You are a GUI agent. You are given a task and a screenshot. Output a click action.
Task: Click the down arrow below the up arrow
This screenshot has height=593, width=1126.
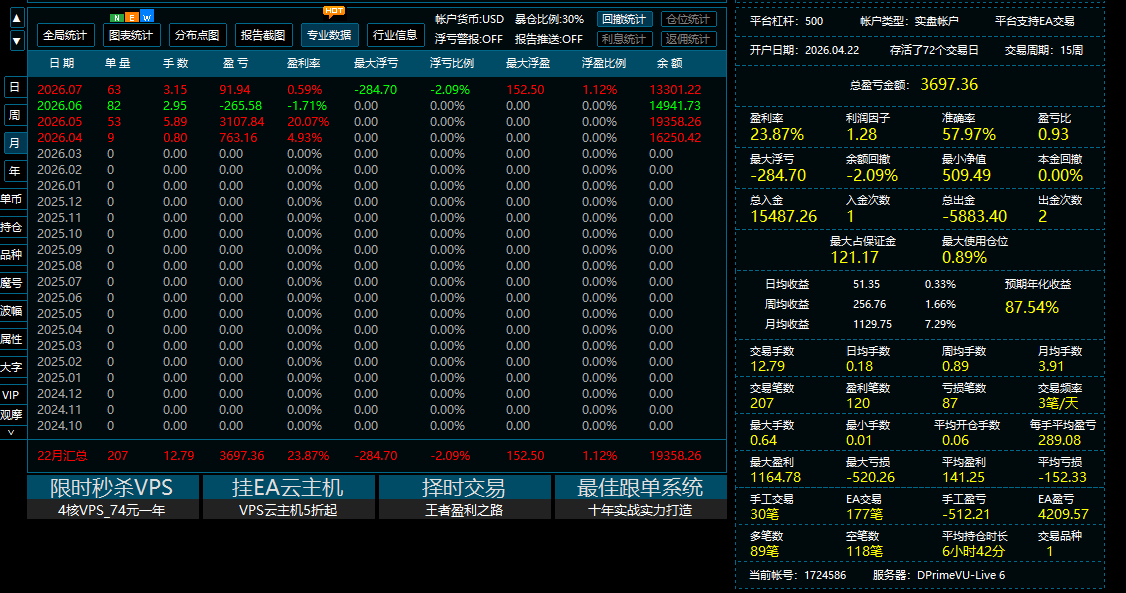click(x=17, y=41)
